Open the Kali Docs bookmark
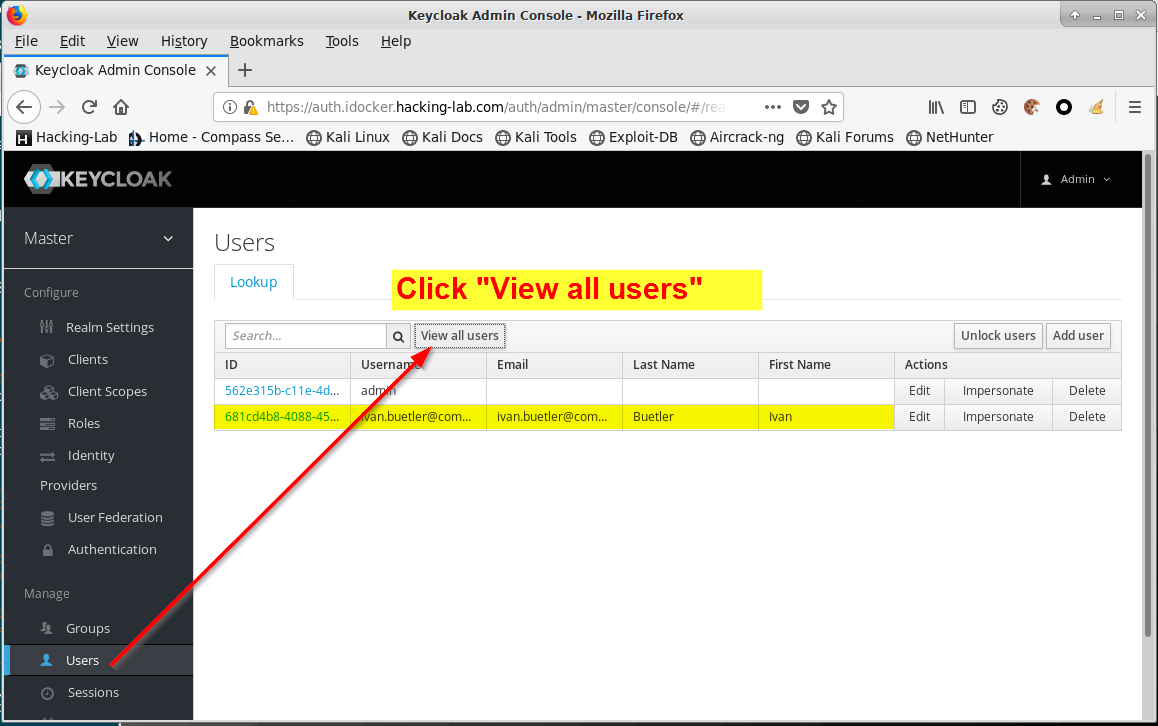The height and width of the screenshot is (726, 1158). [x=442, y=137]
